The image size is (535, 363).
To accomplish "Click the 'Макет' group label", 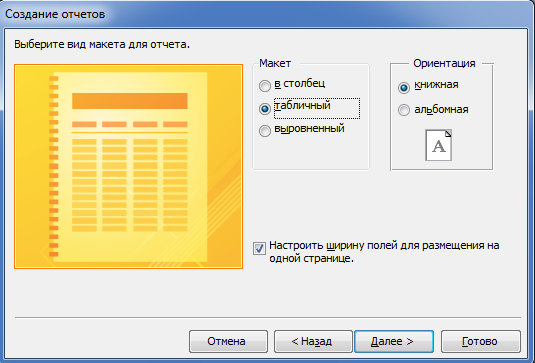I will pos(275,63).
